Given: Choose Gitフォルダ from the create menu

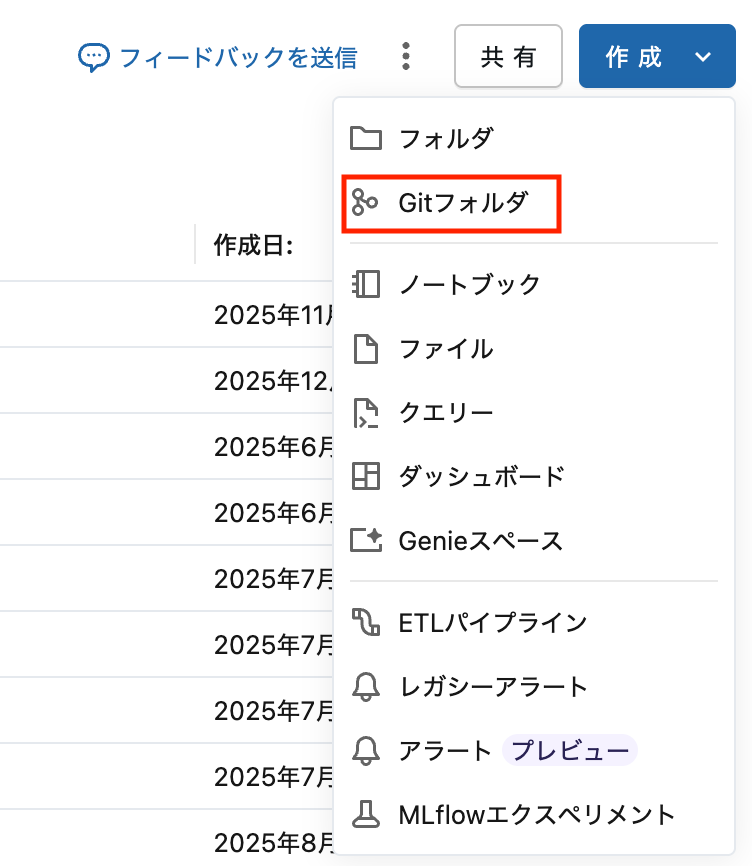Looking at the screenshot, I should (x=450, y=202).
